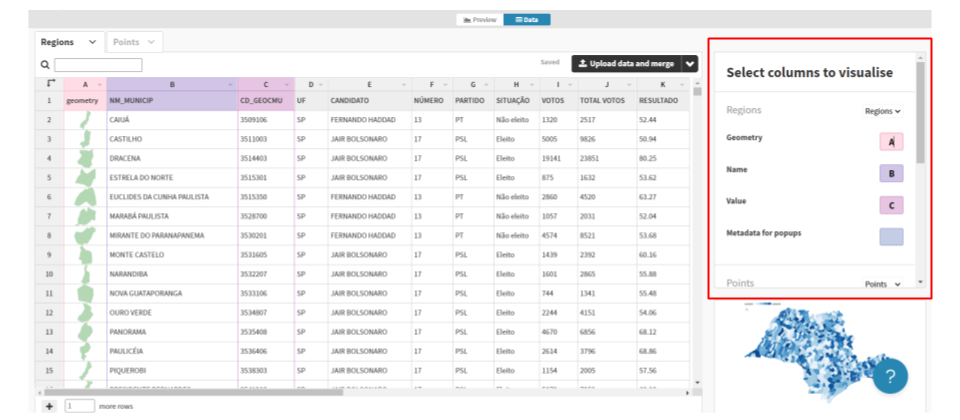960x420 pixels.
Task: Click the Upload data and merge button
Action: 625,64
